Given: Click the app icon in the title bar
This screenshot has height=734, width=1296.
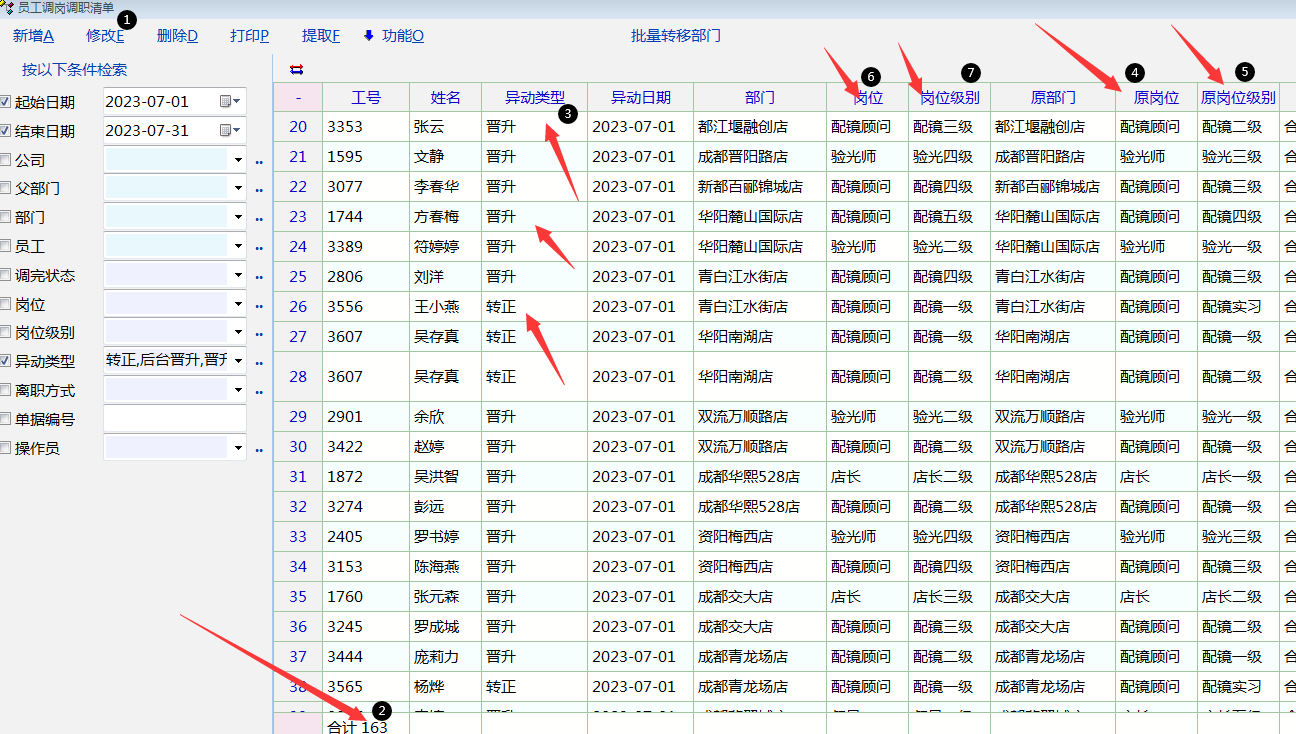Looking at the screenshot, I should click(x=8, y=8).
